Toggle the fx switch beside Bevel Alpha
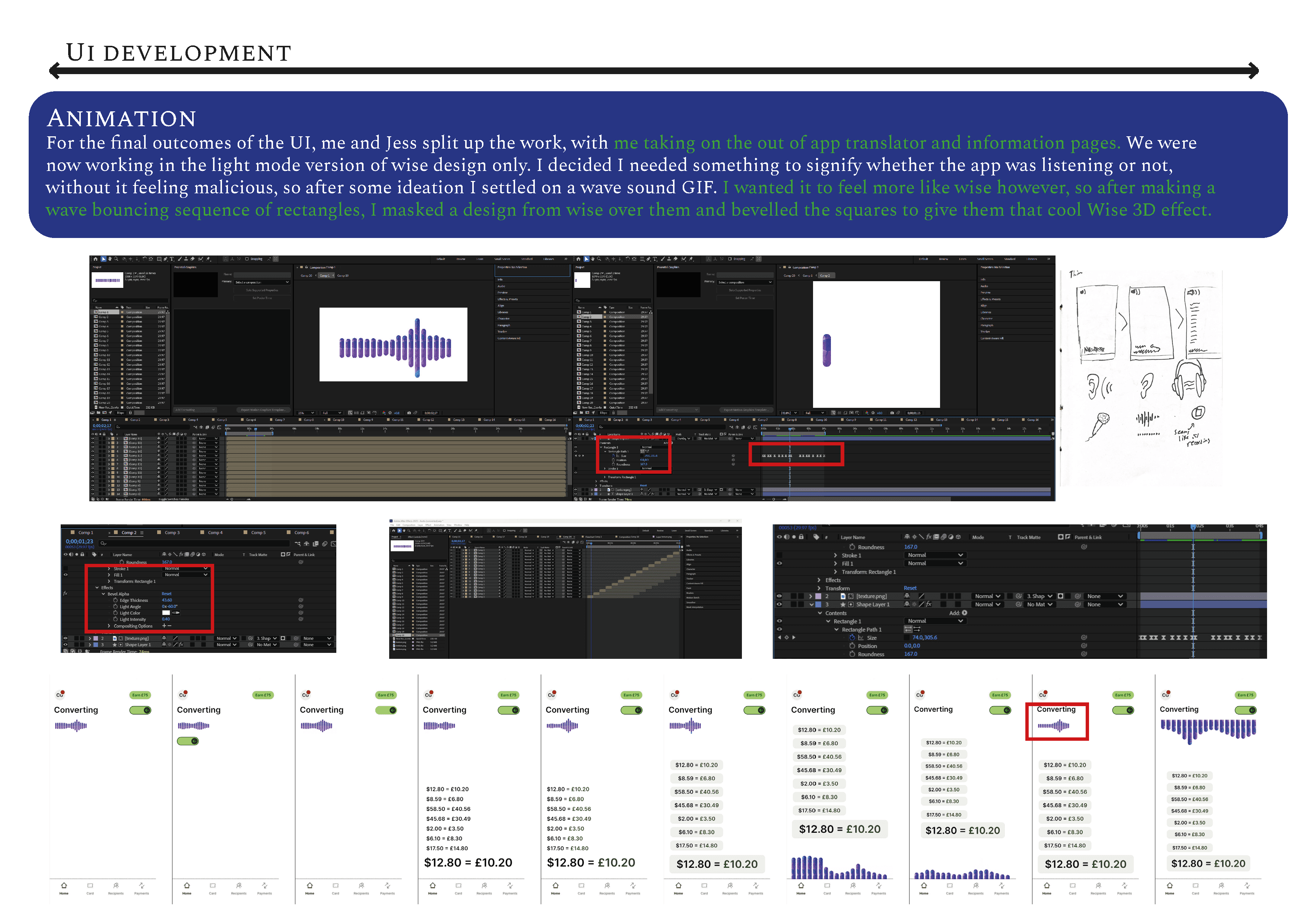The width and height of the screenshot is (1311, 924). coord(66,594)
